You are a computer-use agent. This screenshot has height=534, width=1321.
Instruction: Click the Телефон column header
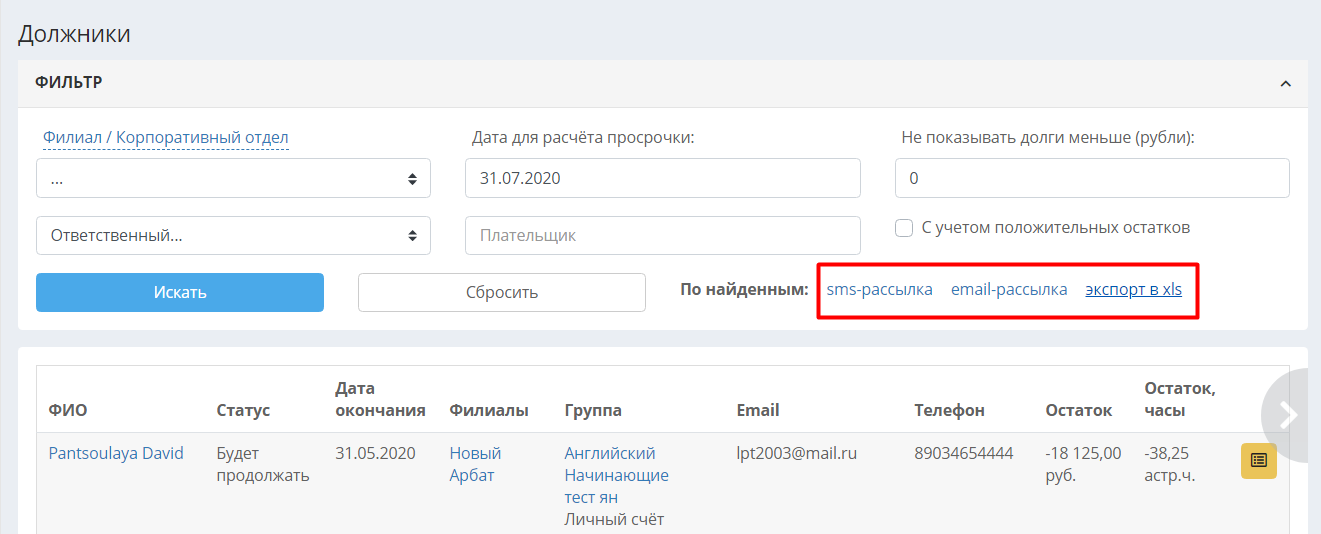click(949, 410)
